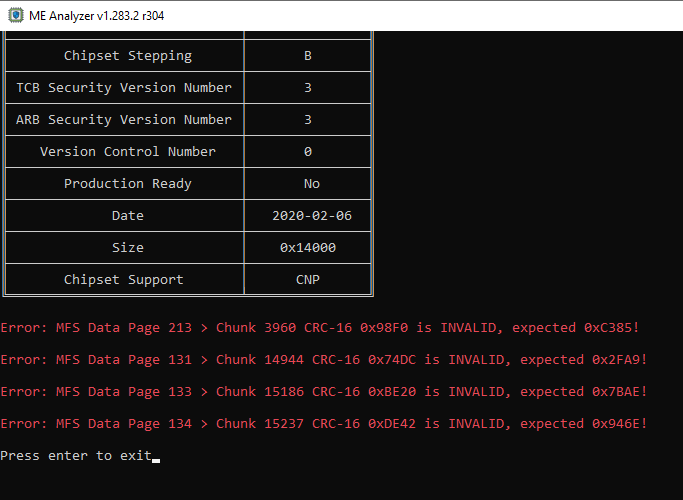
Task: Select the date value '2020-02-06'
Action: pos(312,216)
